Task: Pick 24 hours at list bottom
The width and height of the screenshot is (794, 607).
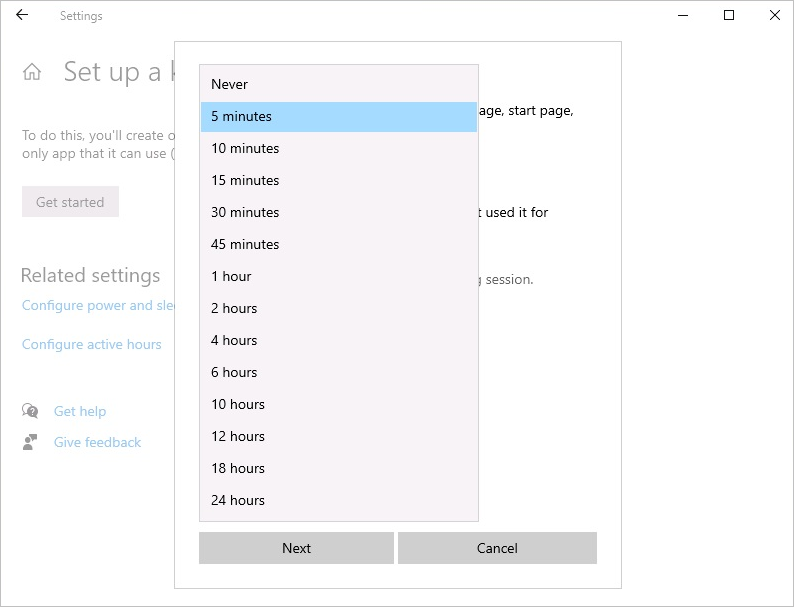Action: [x=339, y=500]
